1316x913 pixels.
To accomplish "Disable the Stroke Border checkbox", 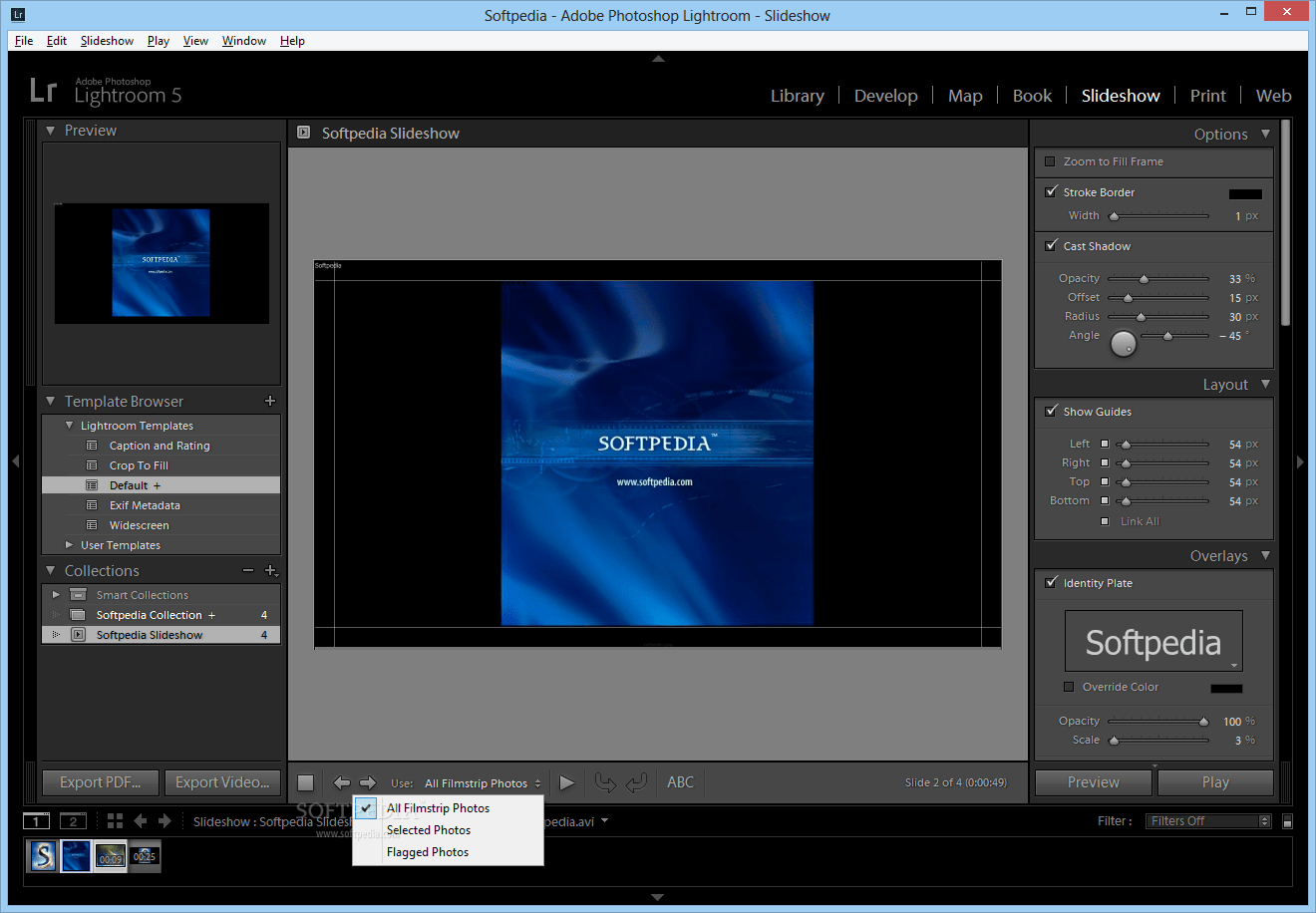I will 1051,191.
